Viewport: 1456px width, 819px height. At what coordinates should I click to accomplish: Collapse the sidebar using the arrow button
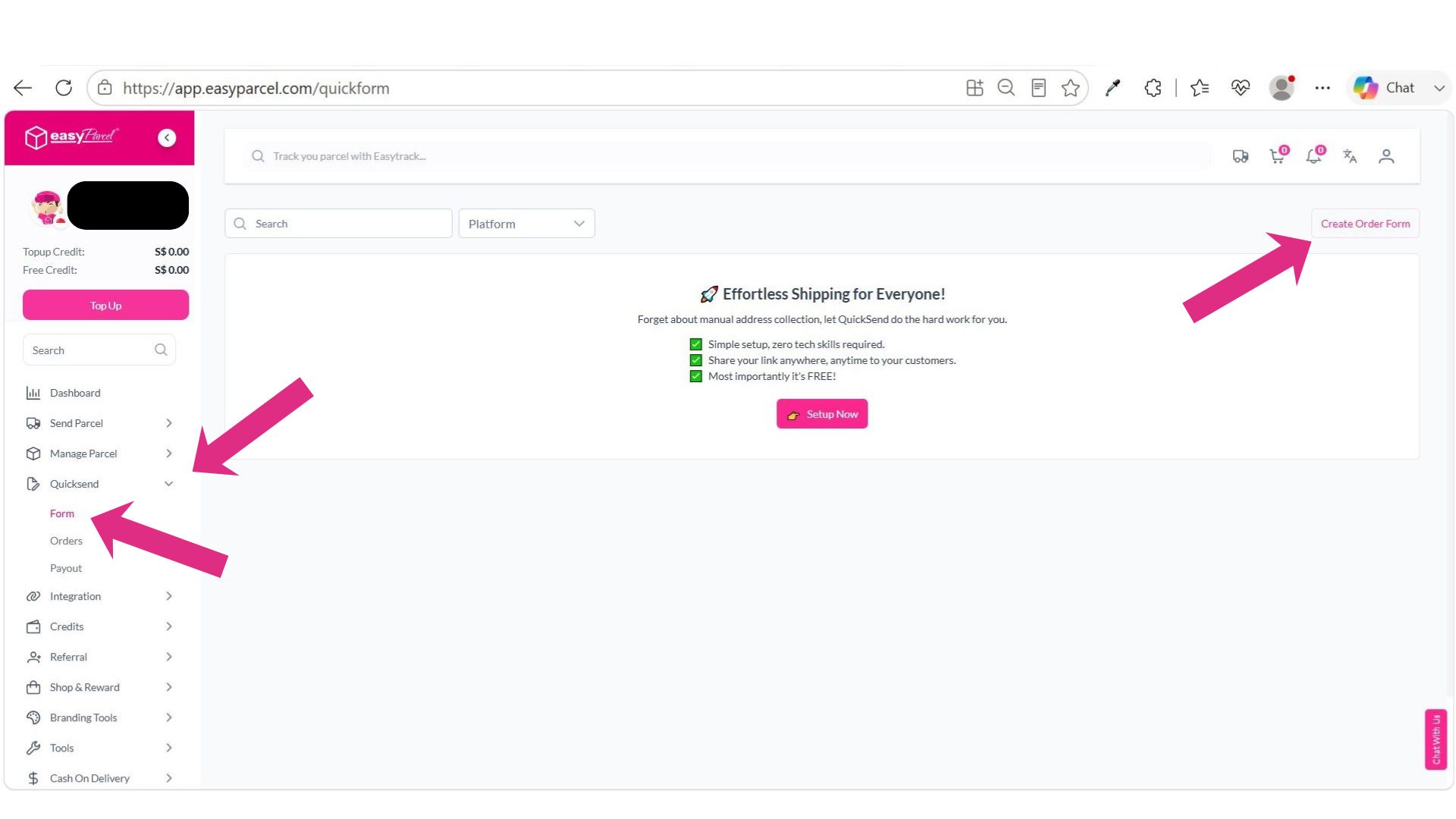click(x=167, y=138)
